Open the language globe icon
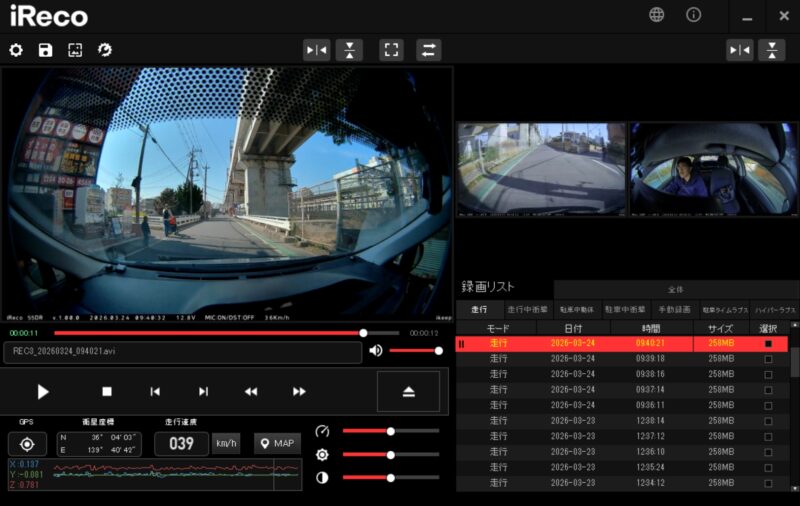Image resolution: width=800 pixels, height=506 pixels. [656, 15]
